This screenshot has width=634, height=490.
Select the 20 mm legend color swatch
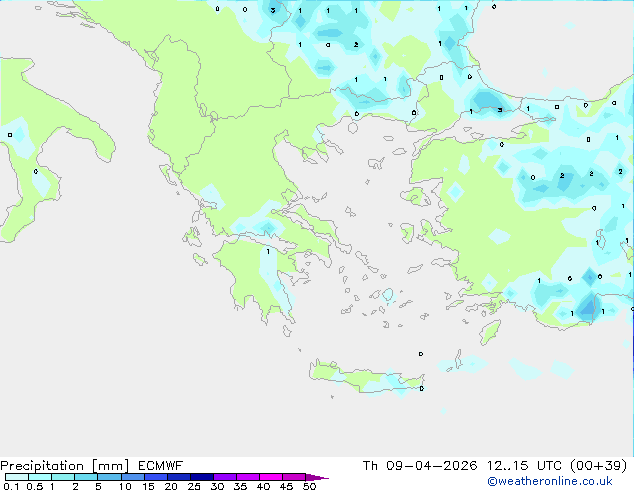pyautogui.click(x=178, y=477)
